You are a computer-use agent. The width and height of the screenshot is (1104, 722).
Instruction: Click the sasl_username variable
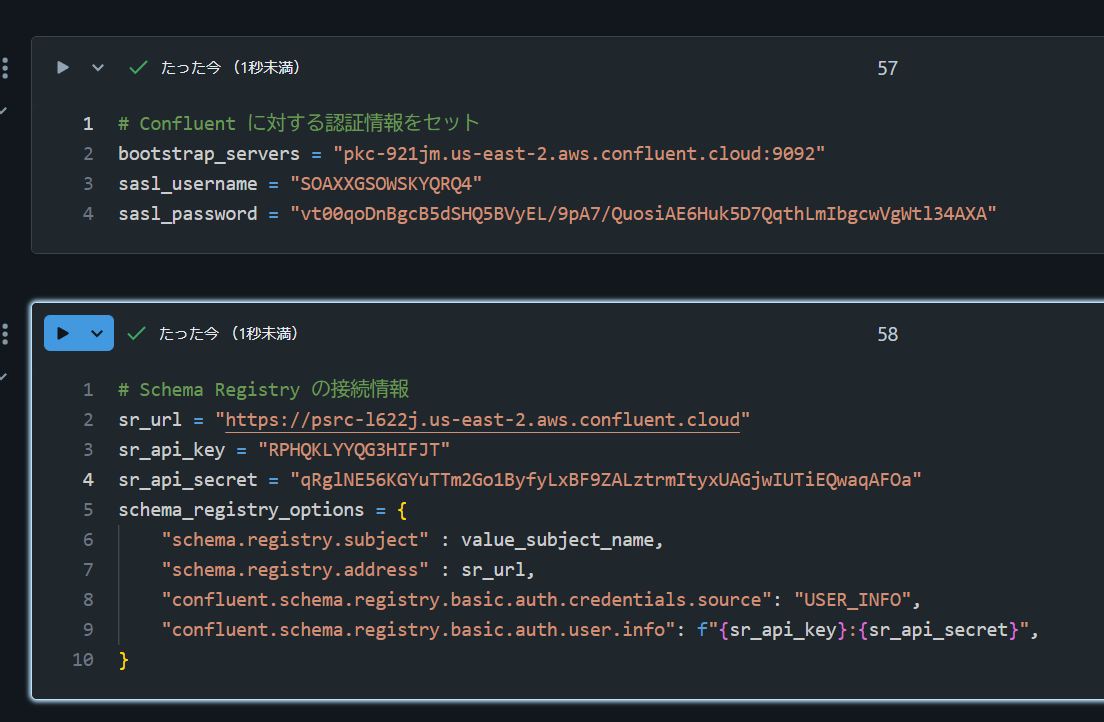[x=187, y=184]
